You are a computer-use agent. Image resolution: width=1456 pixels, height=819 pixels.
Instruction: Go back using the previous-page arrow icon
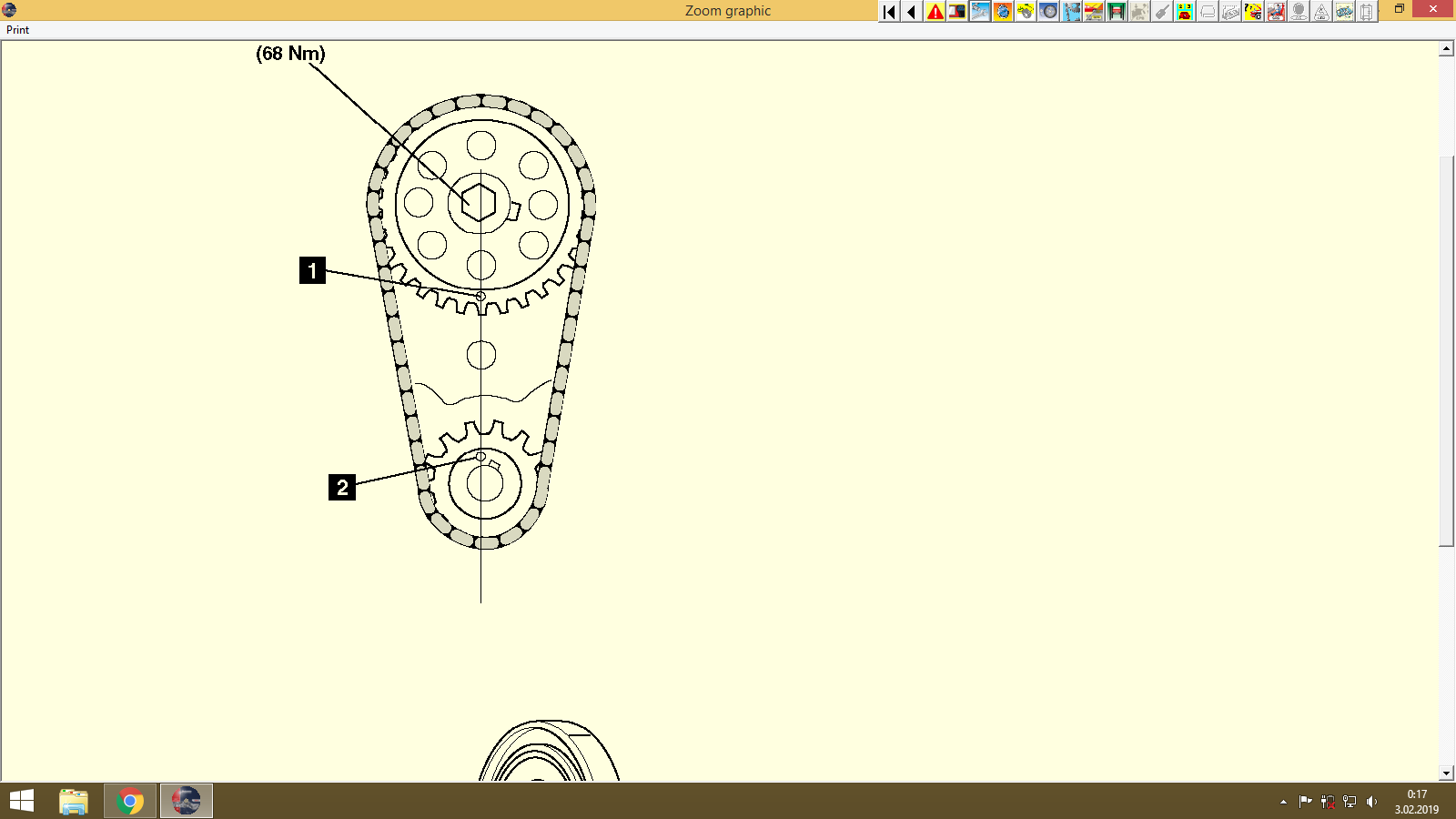pyautogui.click(x=910, y=11)
